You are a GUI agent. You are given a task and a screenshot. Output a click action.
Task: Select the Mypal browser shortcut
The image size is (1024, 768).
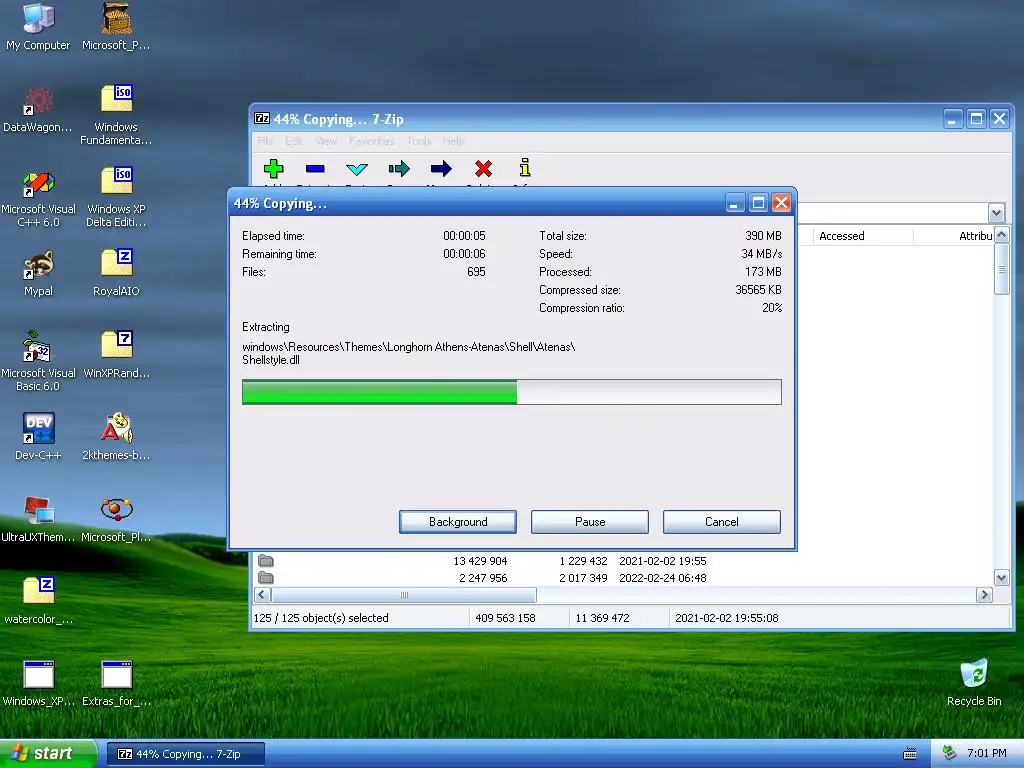[x=38, y=273]
